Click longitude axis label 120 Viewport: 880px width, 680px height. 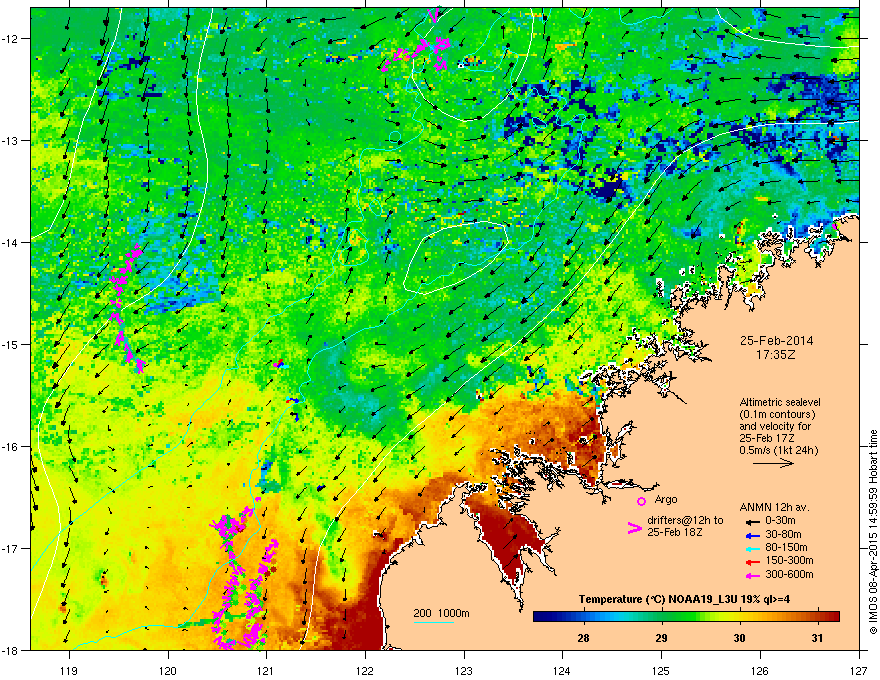pyautogui.click(x=168, y=671)
